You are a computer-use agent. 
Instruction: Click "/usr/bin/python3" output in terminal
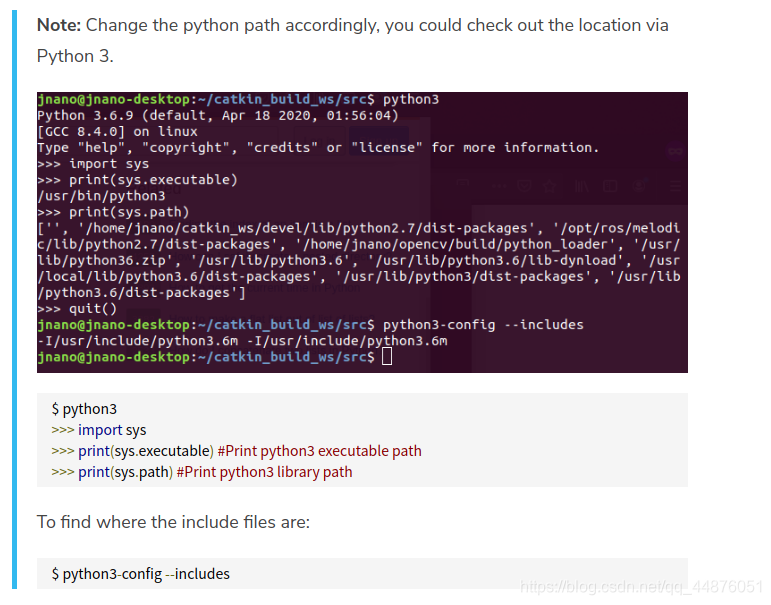(x=102, y=196)
